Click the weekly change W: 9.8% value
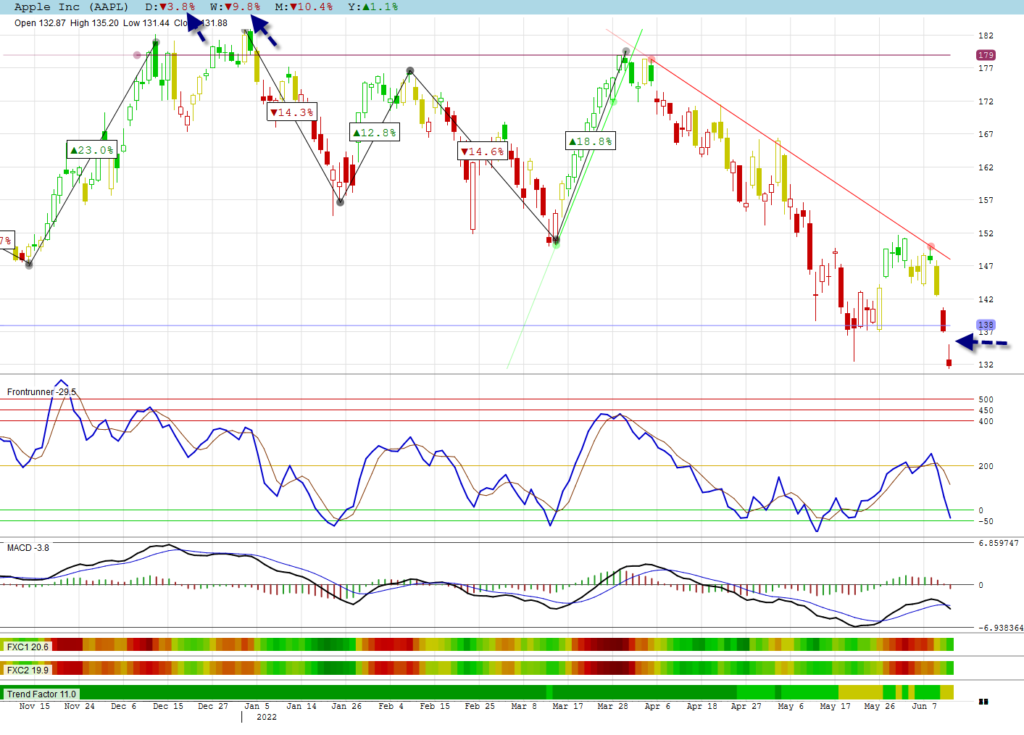1024x735 pixels. point(235,7)
